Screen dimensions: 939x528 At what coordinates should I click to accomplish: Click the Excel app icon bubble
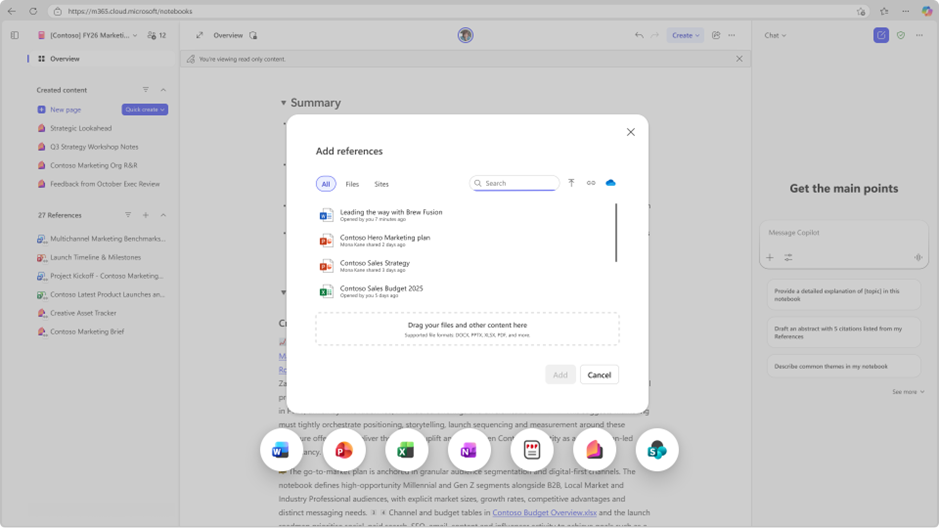pos(406,450)
